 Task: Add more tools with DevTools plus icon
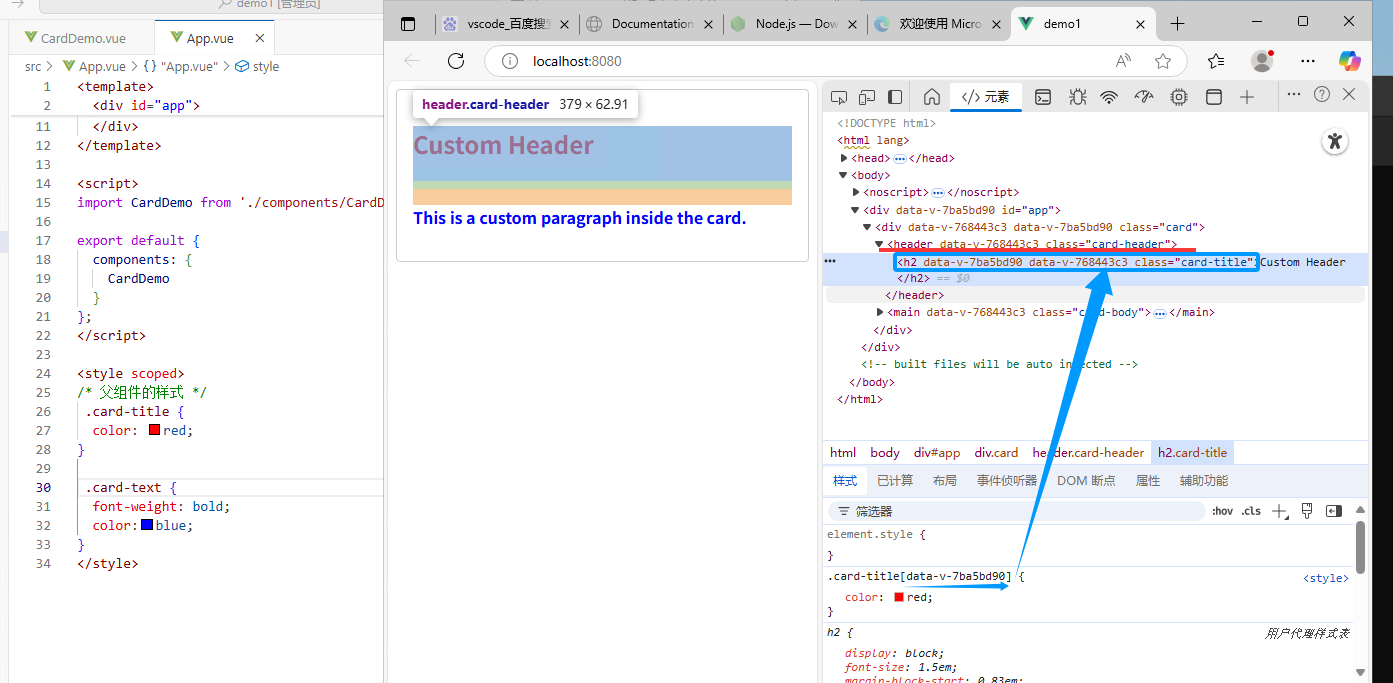(1247, 97)
